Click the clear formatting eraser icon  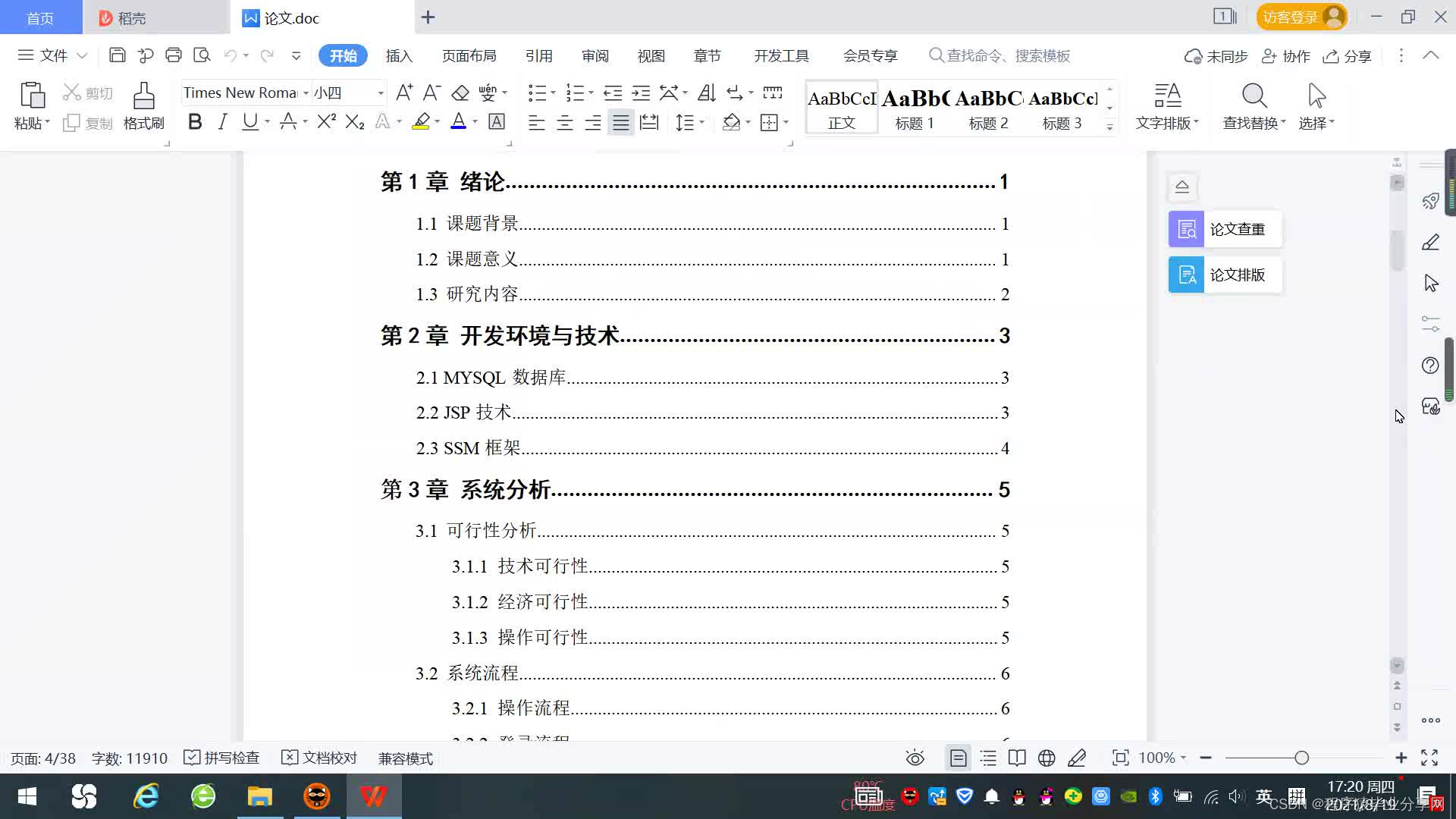(460, 93)
